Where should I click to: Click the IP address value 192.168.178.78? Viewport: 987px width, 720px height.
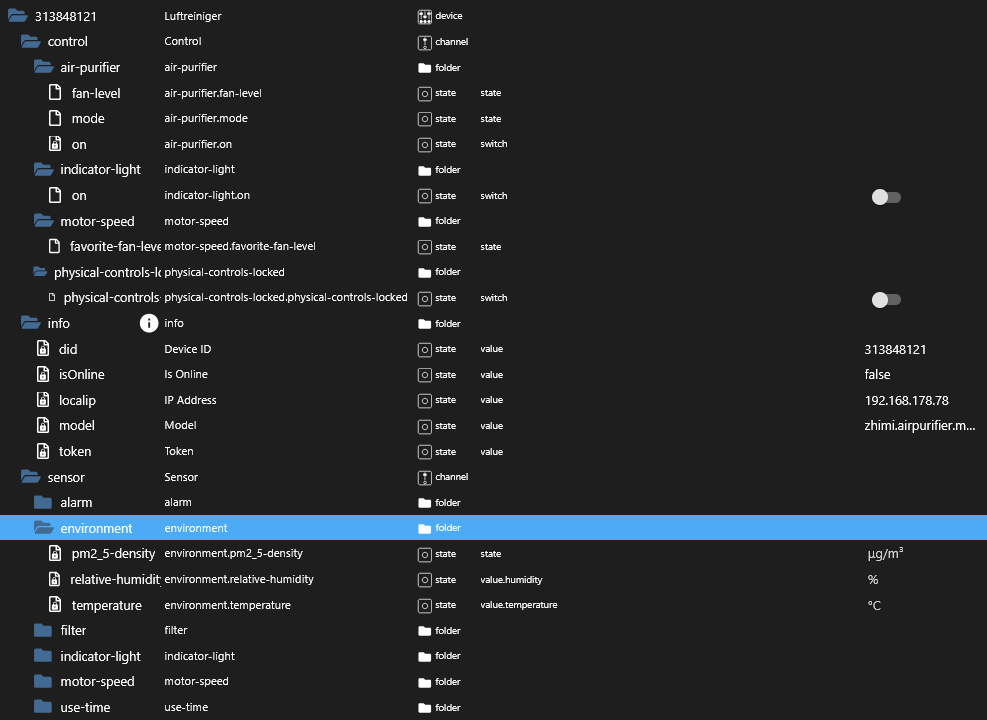[906, 400]
